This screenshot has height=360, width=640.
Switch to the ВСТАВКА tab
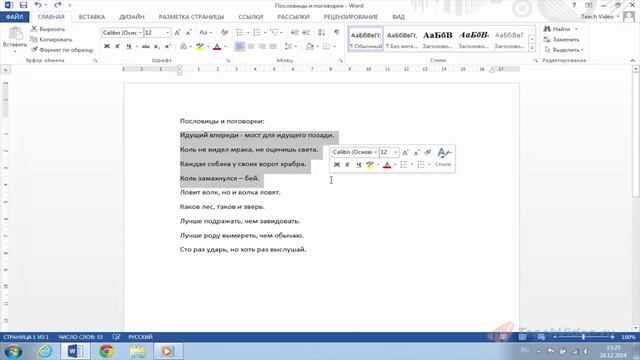pos(91,17)
